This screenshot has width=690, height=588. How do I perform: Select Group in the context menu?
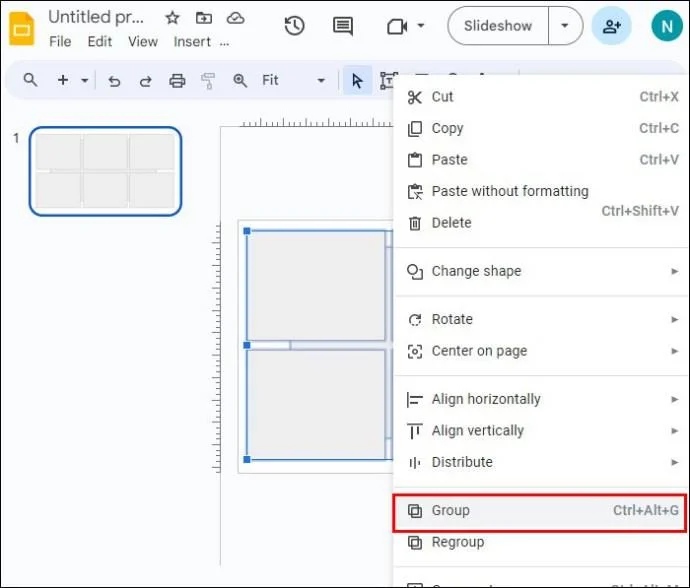tap(540, 511)
